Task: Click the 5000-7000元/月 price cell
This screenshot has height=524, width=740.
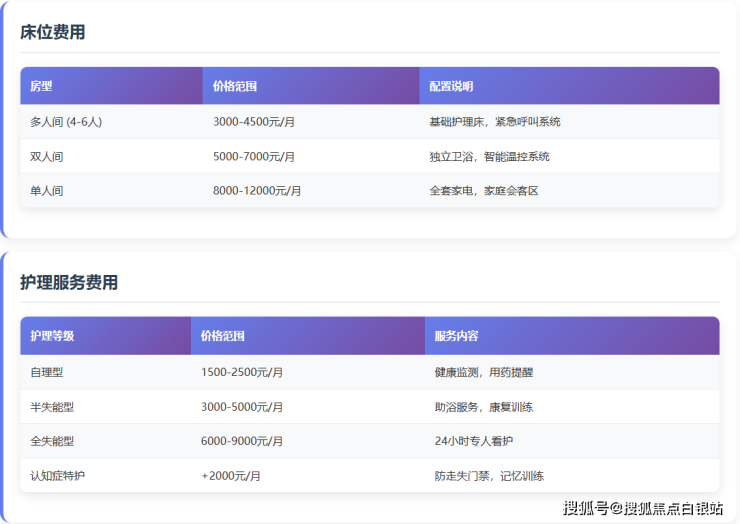Action: 254,157
